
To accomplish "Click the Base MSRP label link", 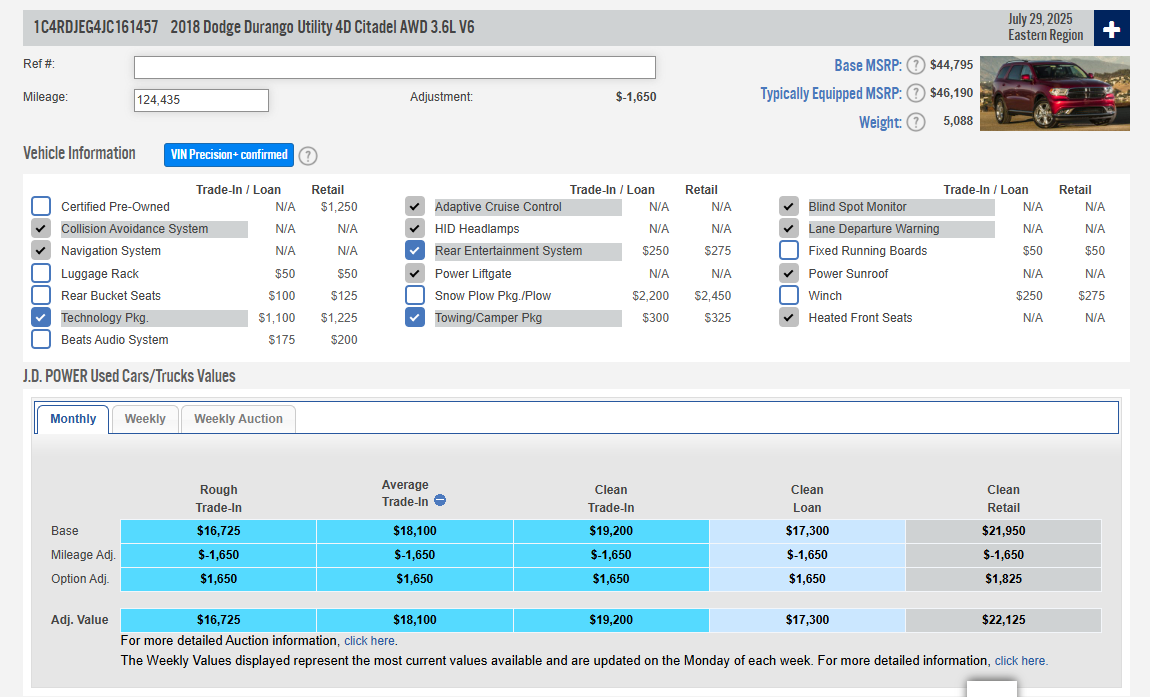I will (x=868, y=65).
